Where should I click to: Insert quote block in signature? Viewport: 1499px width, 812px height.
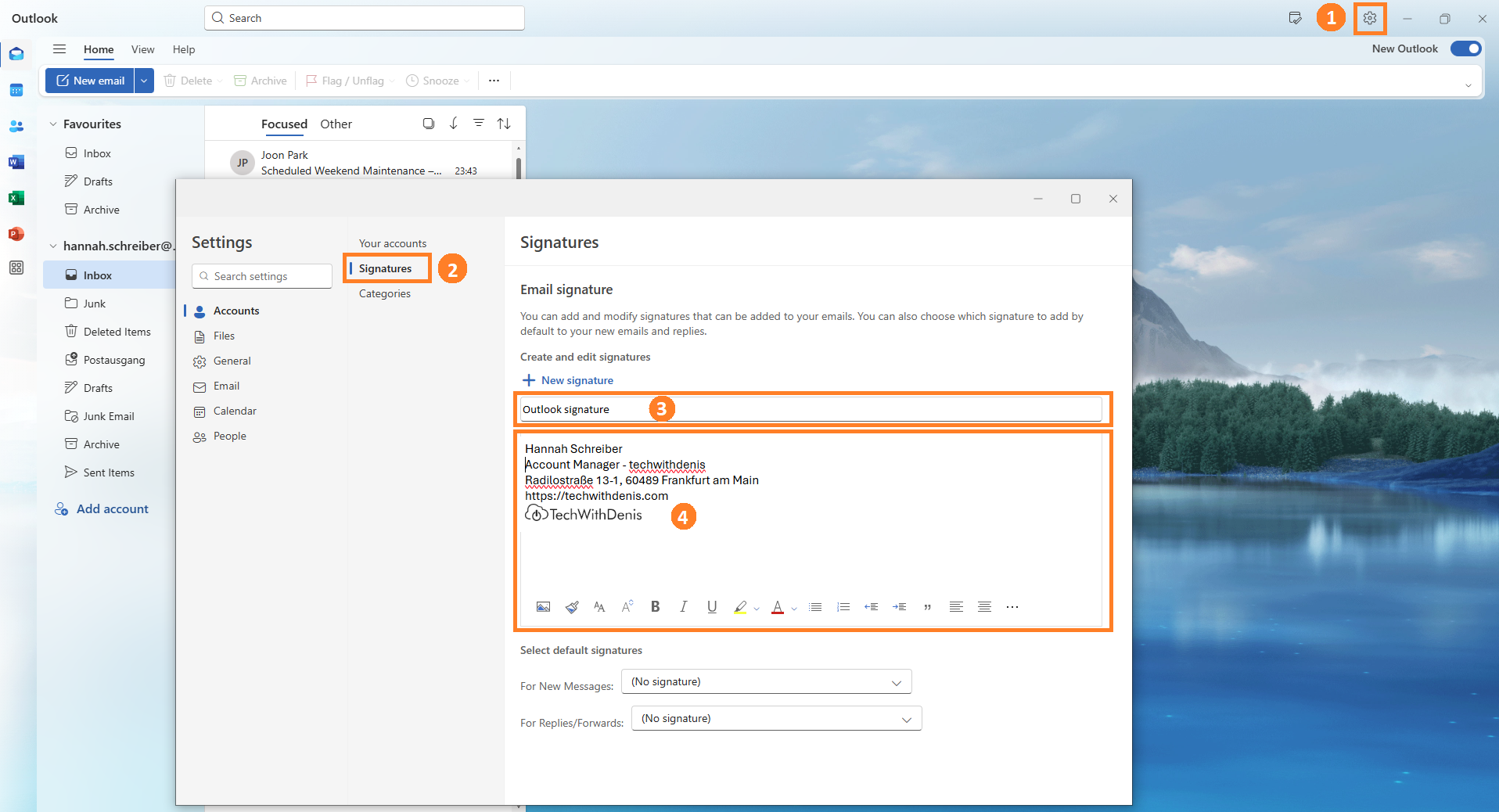pos(928,607)
